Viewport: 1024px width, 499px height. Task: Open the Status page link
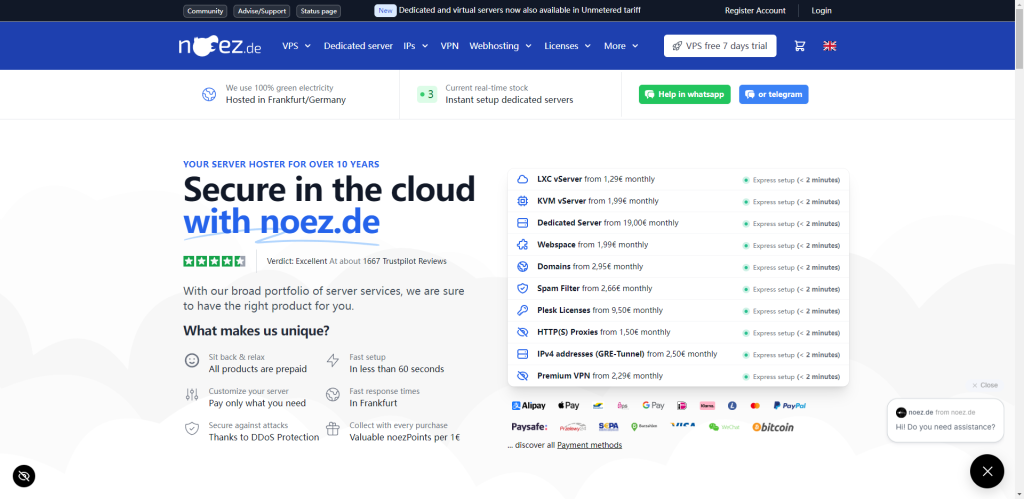pos(319,11)
